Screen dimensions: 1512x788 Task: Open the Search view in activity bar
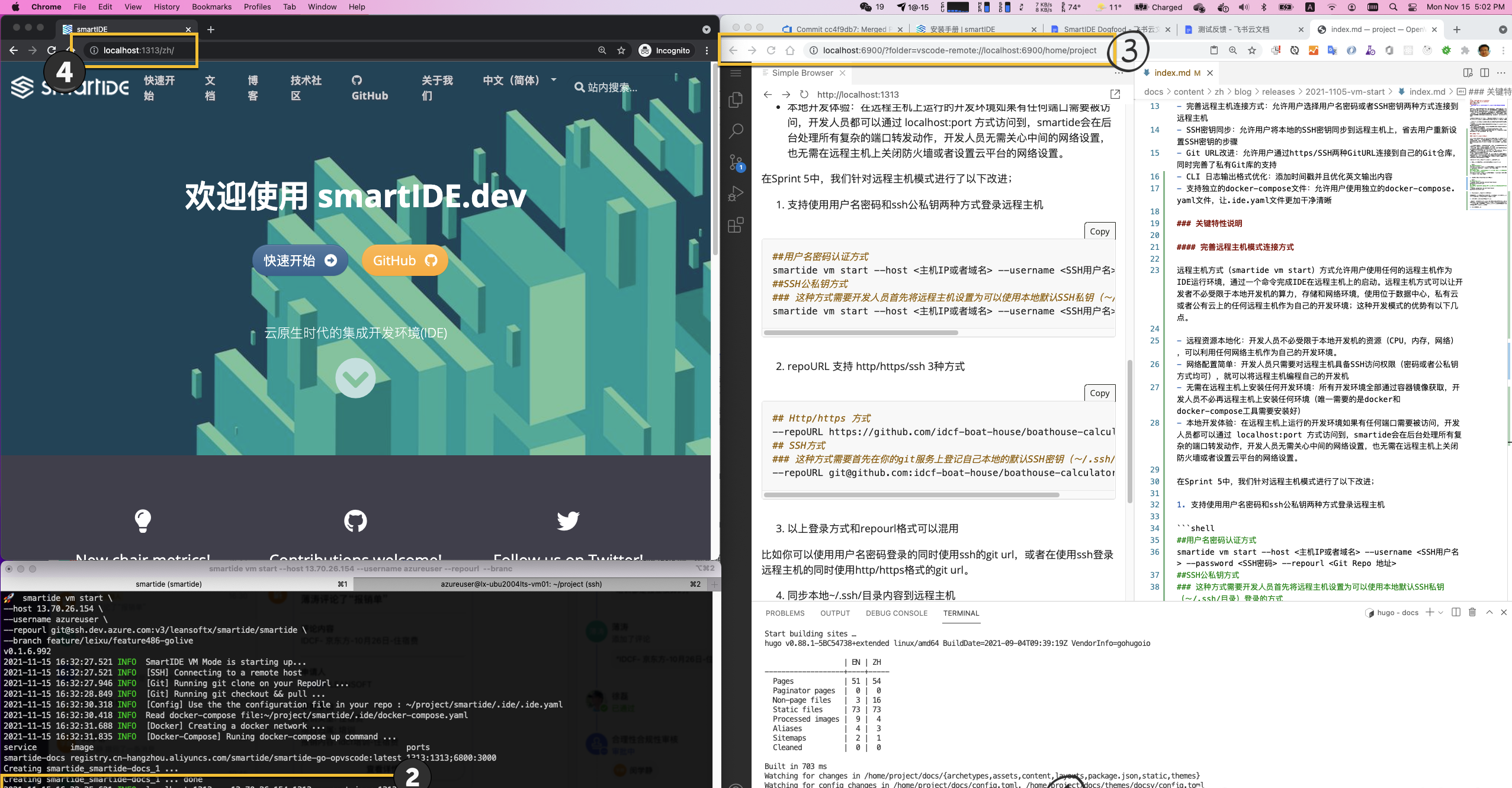pyautogui.click(x=736, y=131)
